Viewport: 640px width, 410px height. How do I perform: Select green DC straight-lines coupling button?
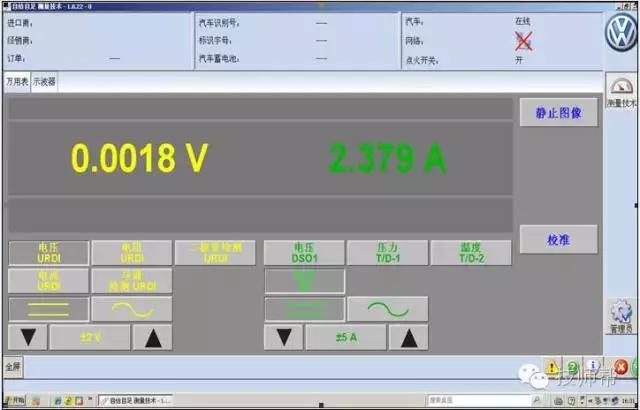[x=305, y=310]
